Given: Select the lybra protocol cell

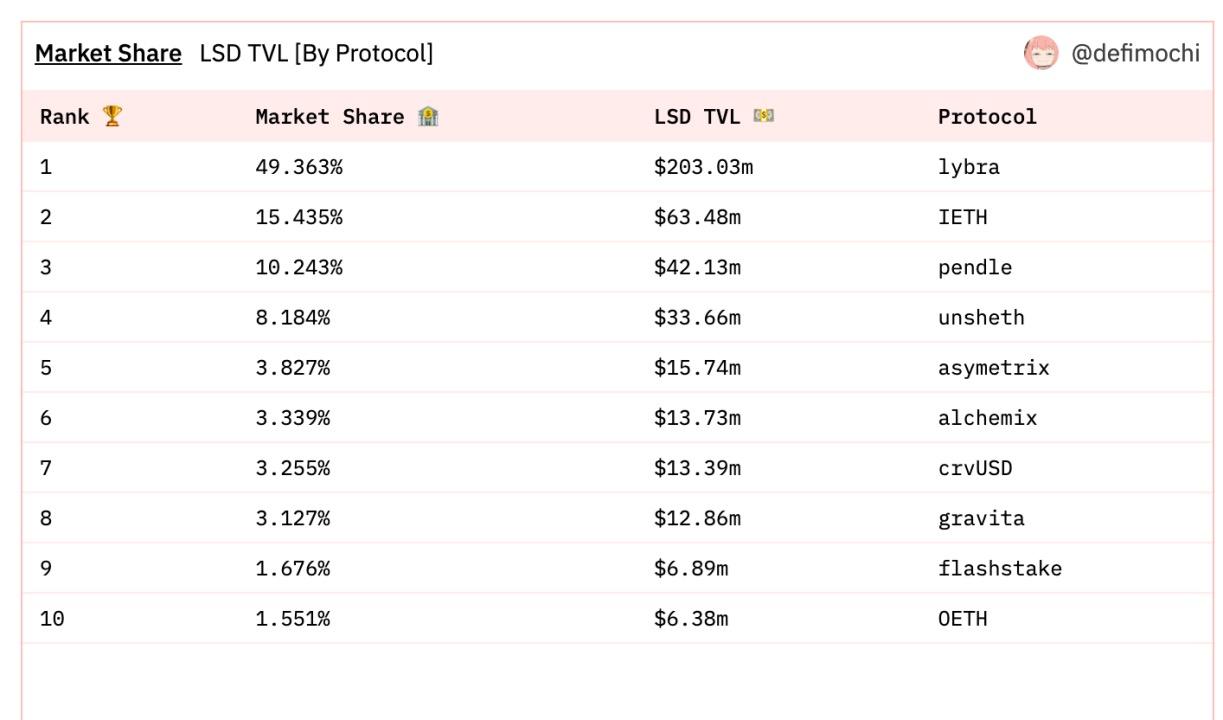Looking at the screenshot, I should pyautogui.click(x=968, y=167).
